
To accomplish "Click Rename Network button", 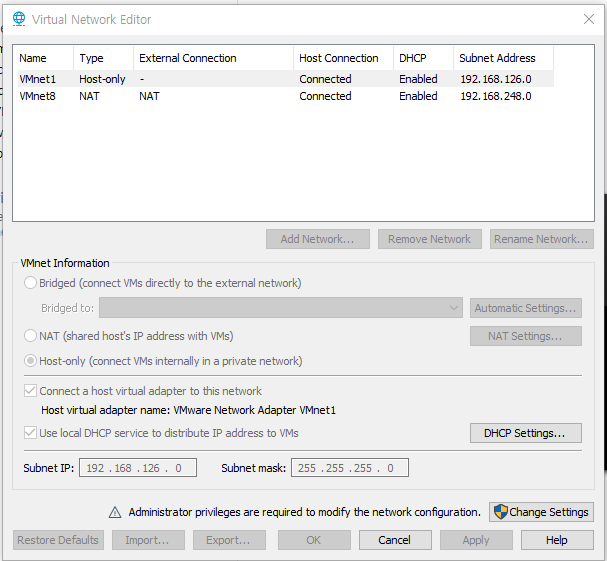I will [x=542, y=239].
